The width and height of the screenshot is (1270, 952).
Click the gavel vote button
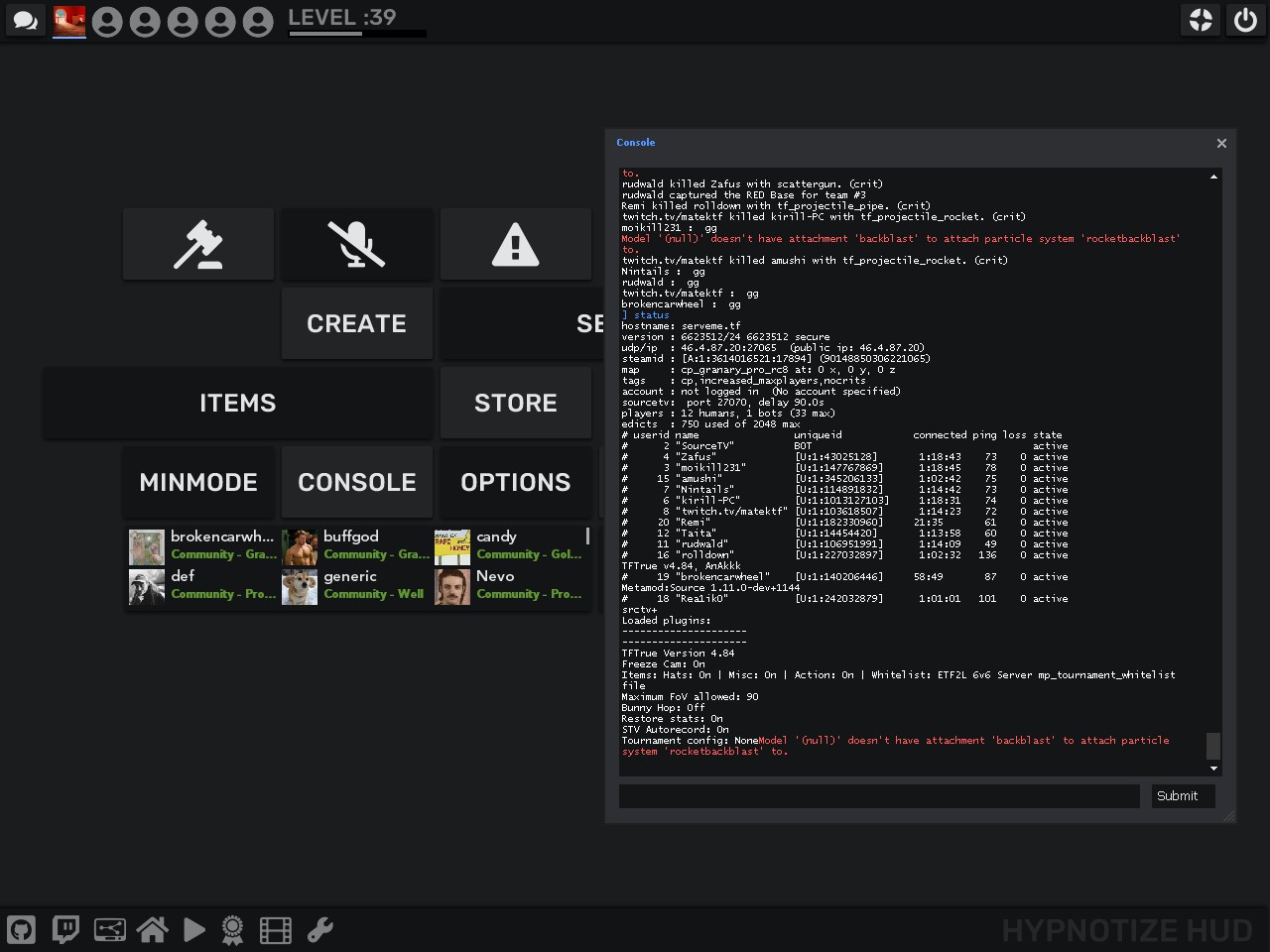click(198, 244)
